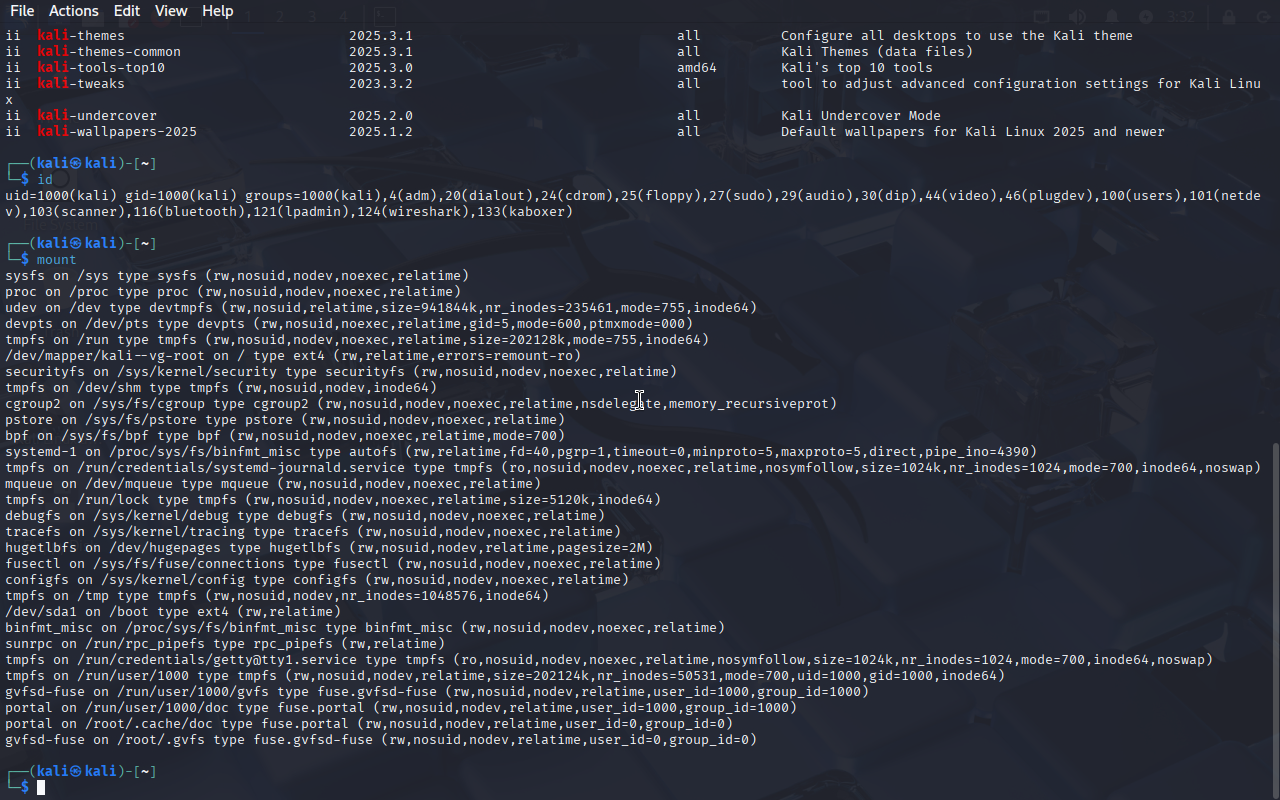The image size is (1280, 800).
Task: Open the Actions menu
Action: [74, 11]
